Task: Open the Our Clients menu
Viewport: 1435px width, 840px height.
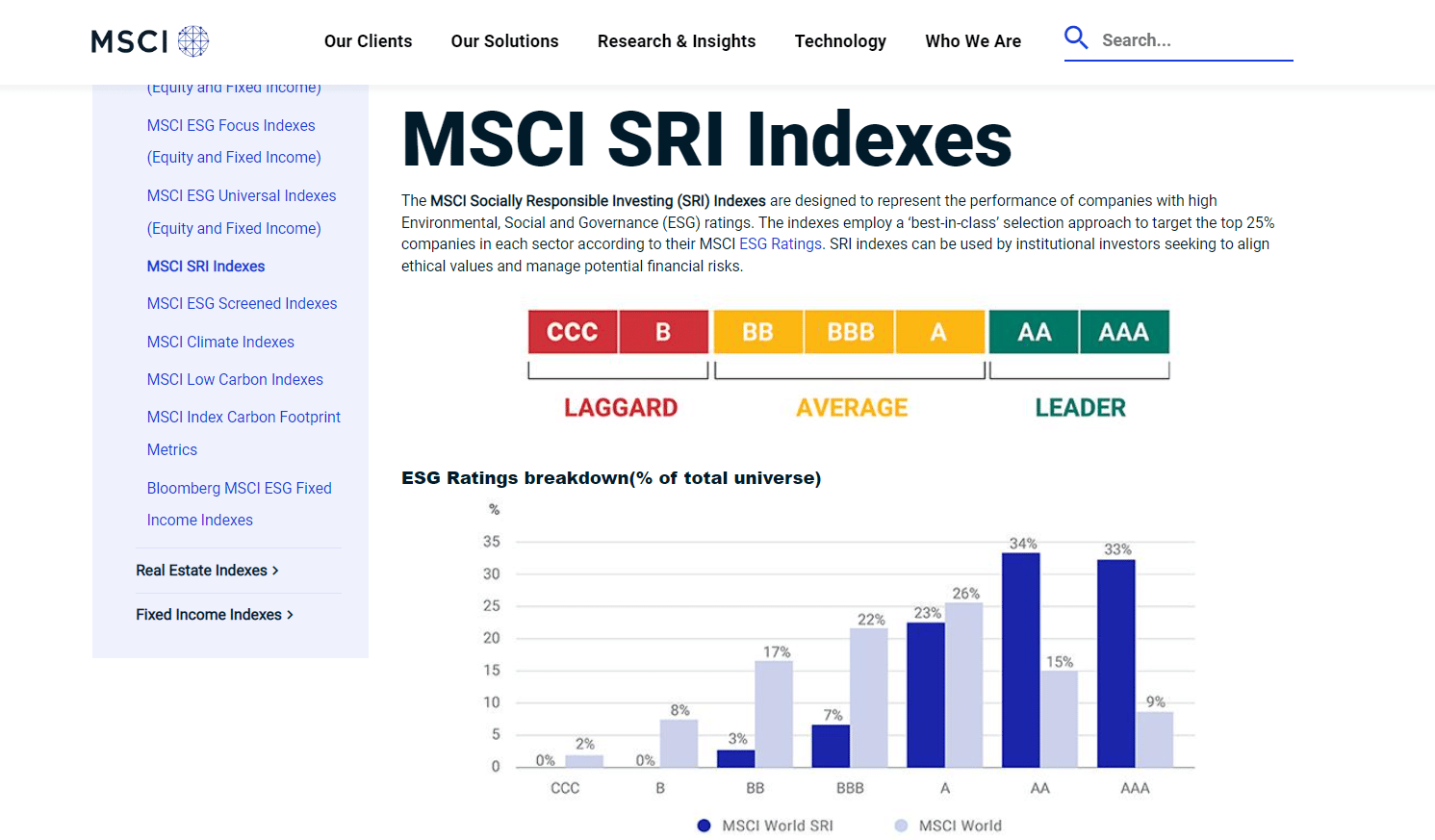Action: point(368,41)
